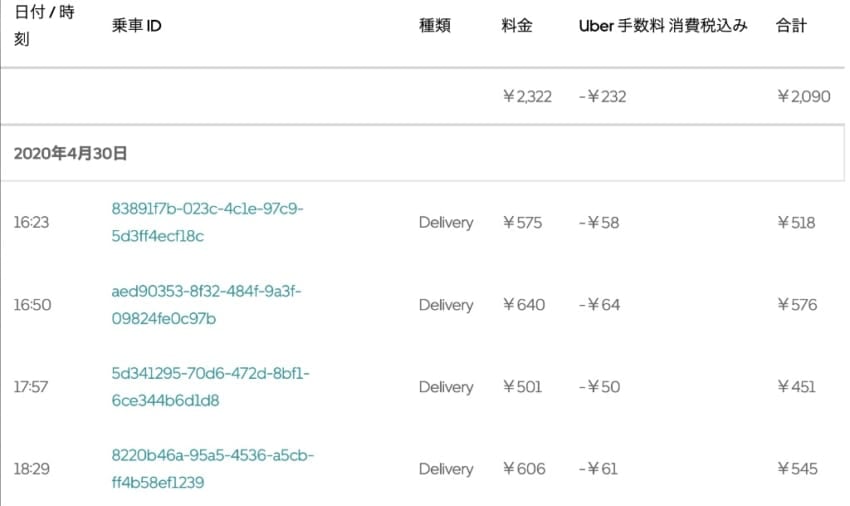Click the ¥2,322 total fare amount
This screenshot has width=850, height=506.
pyautogui.click(x=527, y=97)
